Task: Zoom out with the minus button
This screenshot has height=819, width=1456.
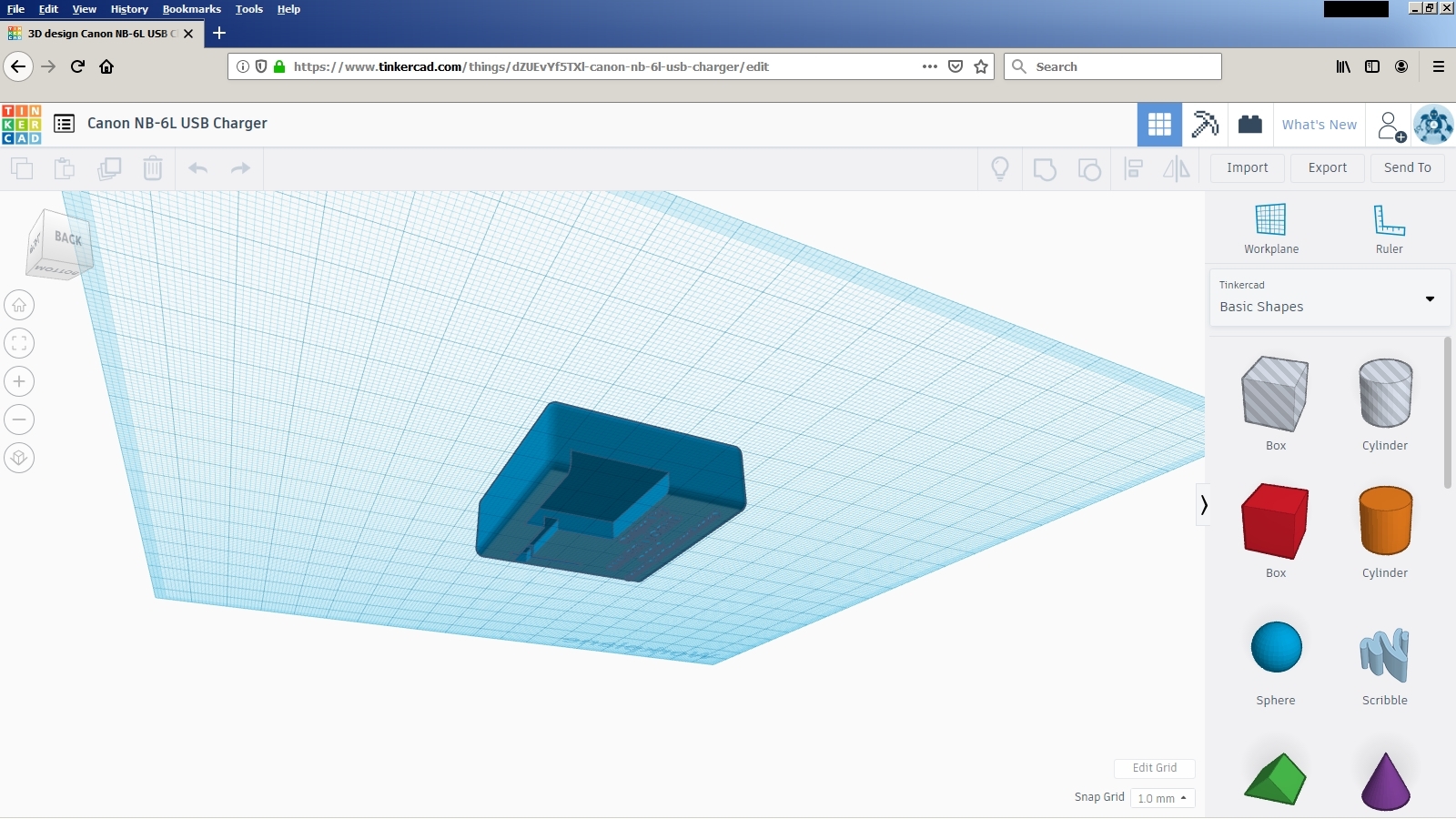Action: (19, 420)
